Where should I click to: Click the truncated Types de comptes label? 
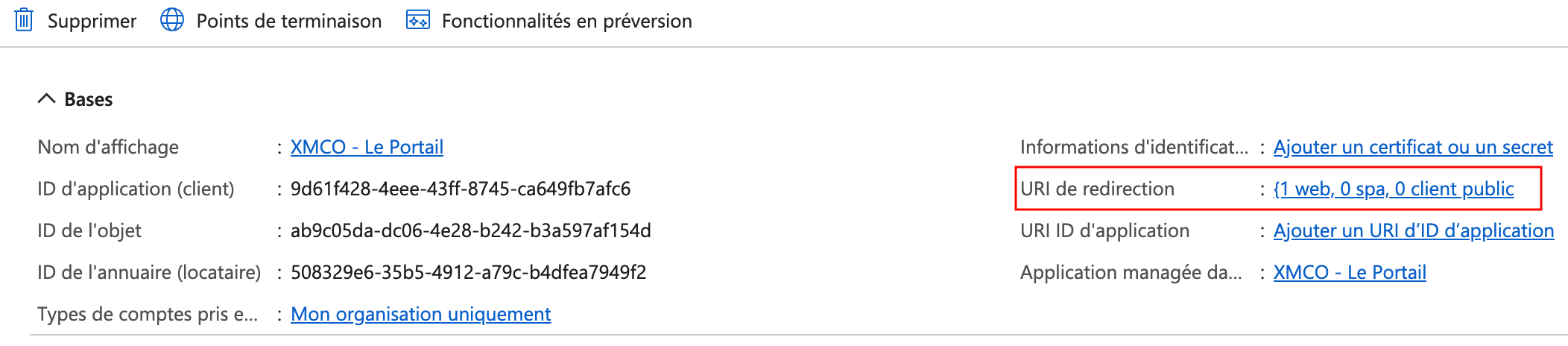[x=148, y=314]
